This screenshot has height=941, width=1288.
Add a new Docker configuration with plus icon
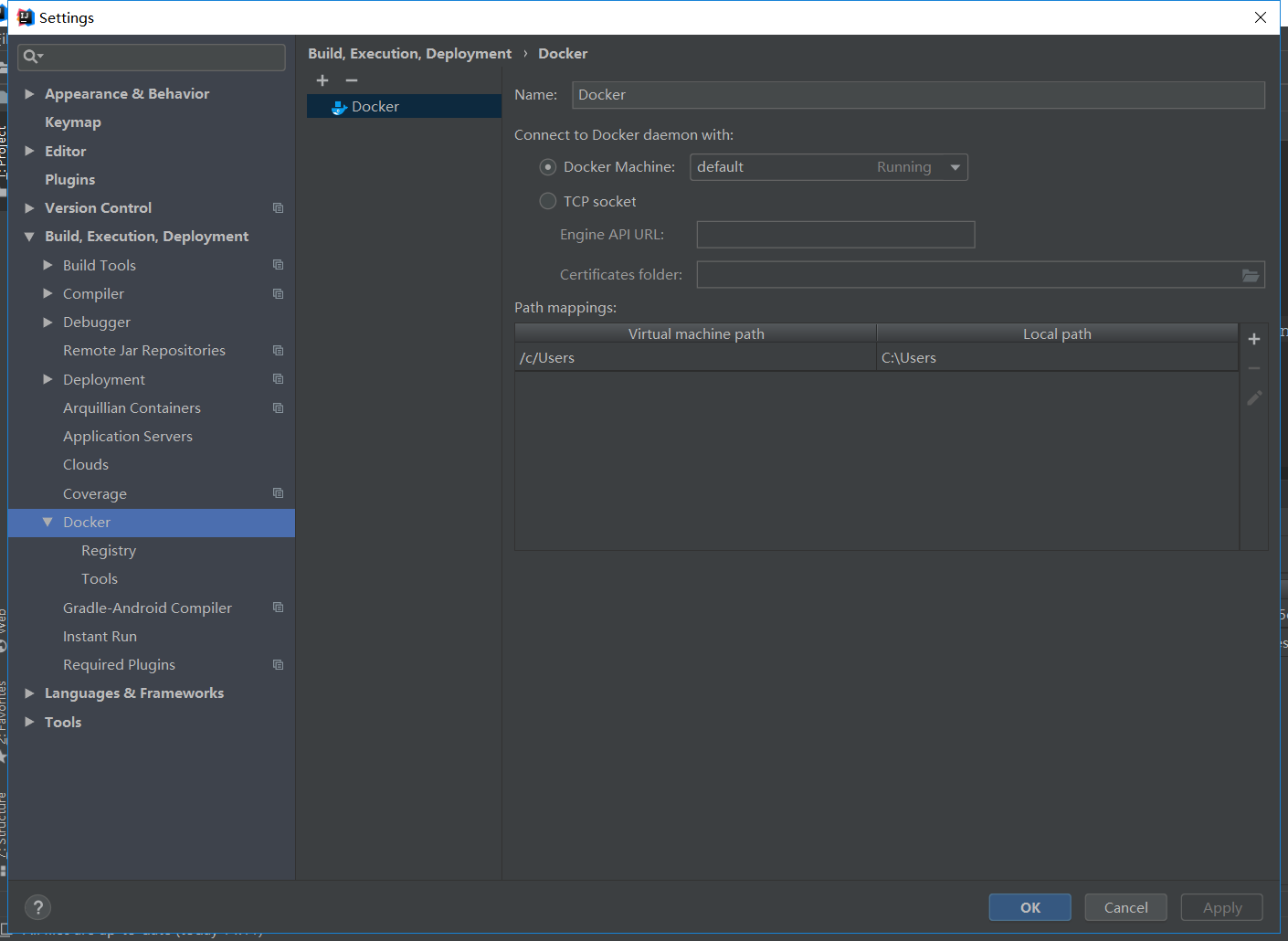322,80
